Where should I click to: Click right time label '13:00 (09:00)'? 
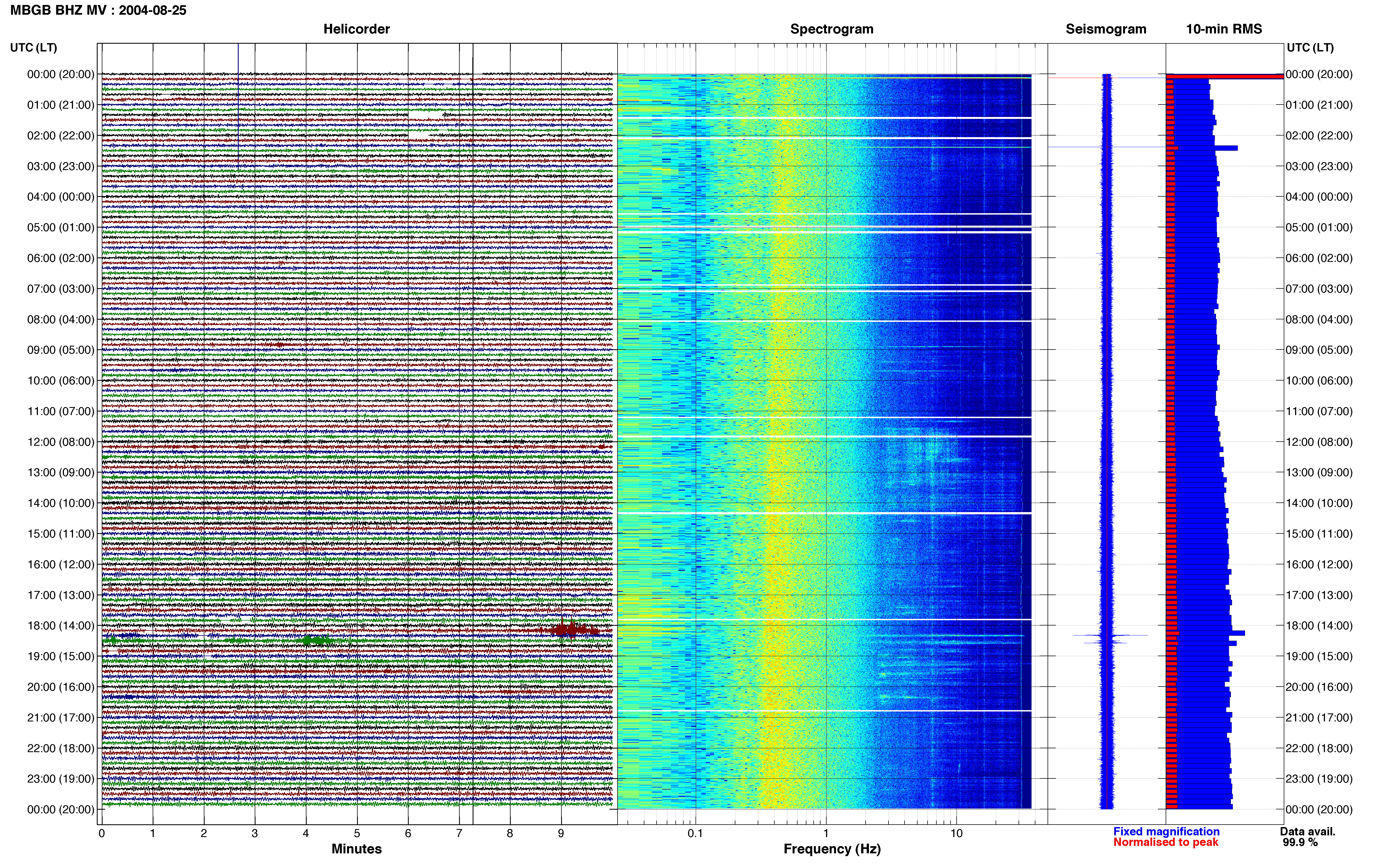click(1319, 473)
